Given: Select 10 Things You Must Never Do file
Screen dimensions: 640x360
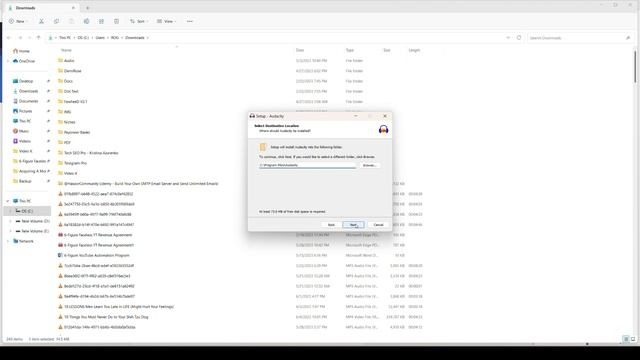Looking at the screenshot, I should coord(106,317).
